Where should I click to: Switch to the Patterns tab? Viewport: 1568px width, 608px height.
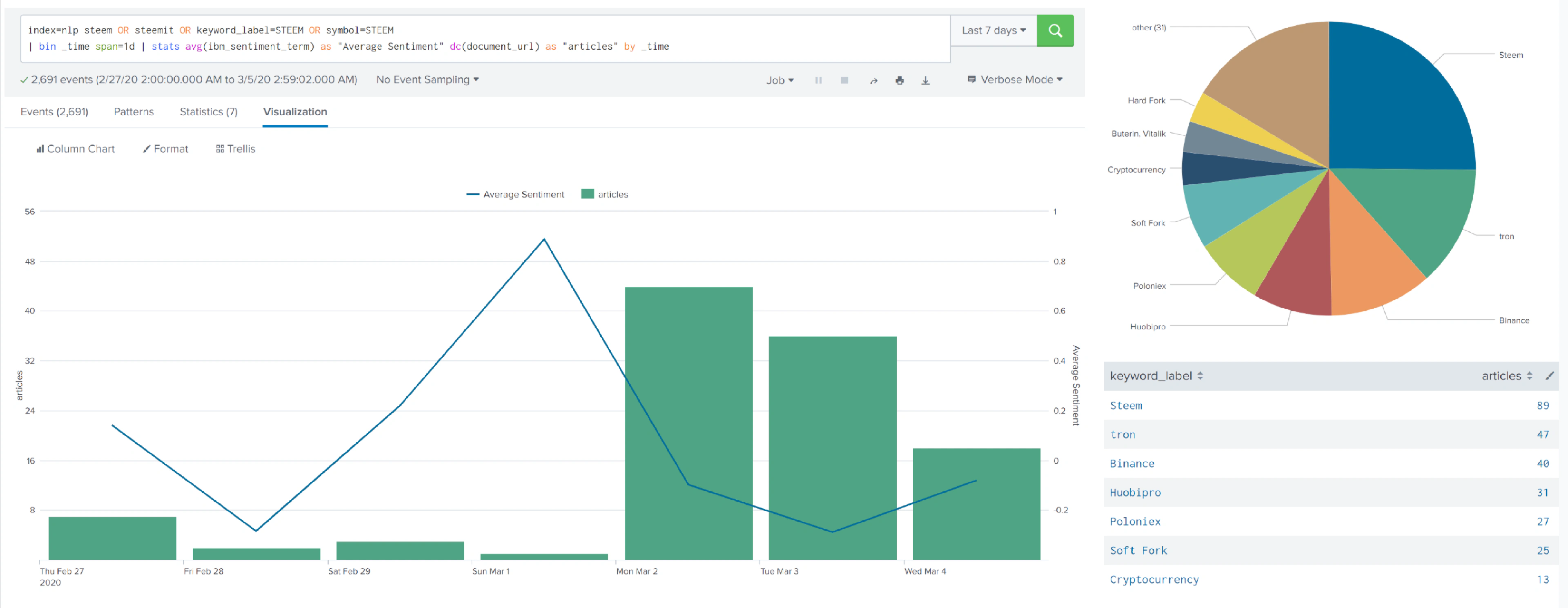pyautogui.click(x=134, y=112)
